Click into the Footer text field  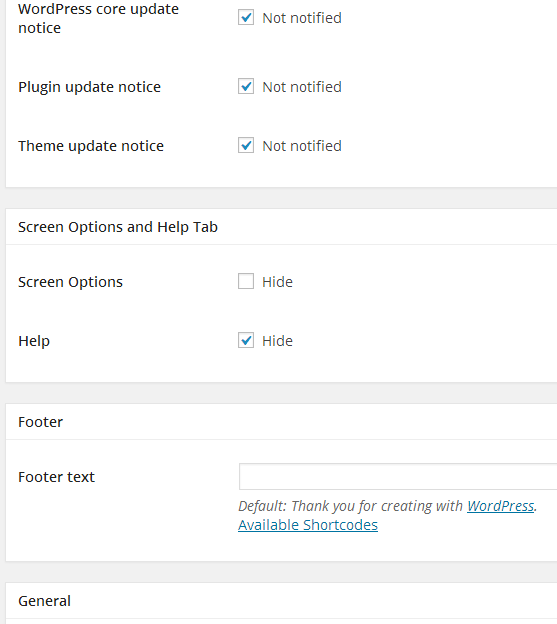coord(398,476)
